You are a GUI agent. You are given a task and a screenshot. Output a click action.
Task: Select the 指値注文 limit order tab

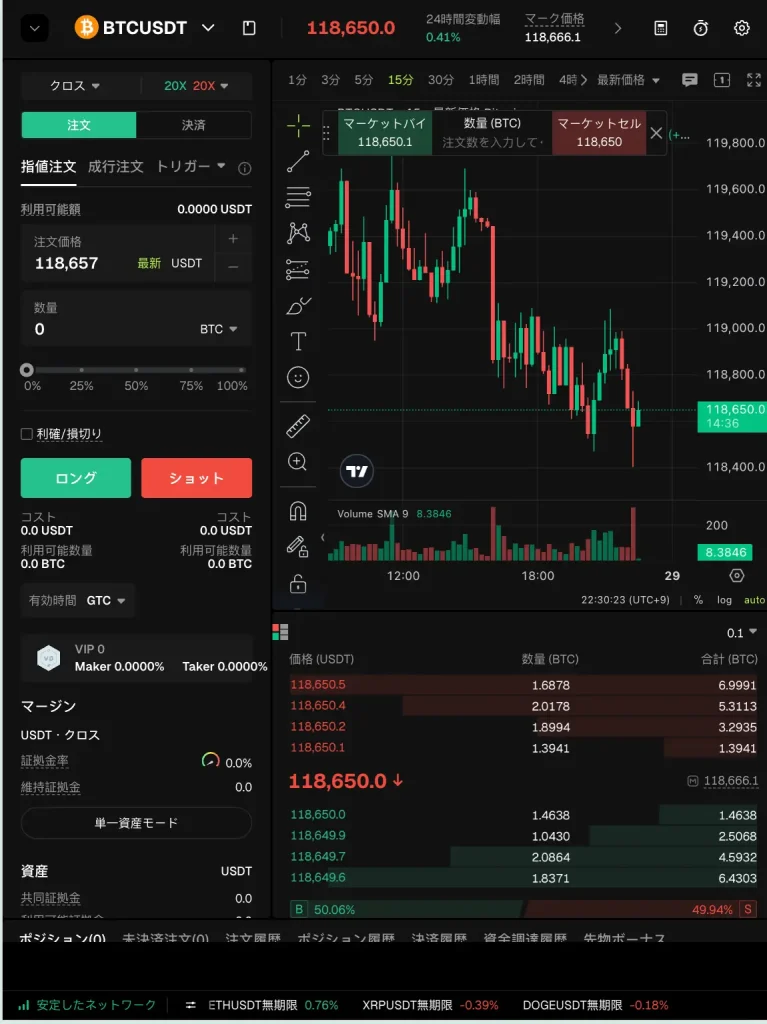[48, 167]
